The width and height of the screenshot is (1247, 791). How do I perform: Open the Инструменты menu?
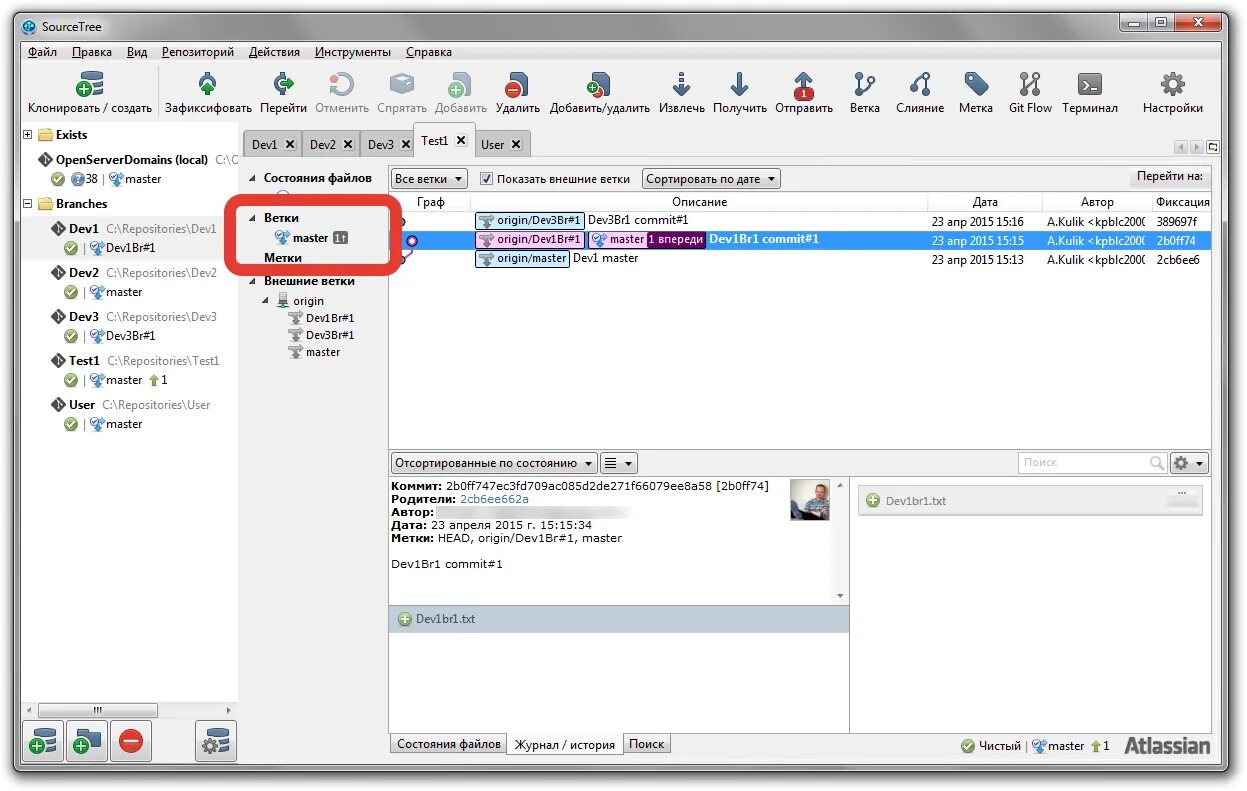(x=353, y=52)
